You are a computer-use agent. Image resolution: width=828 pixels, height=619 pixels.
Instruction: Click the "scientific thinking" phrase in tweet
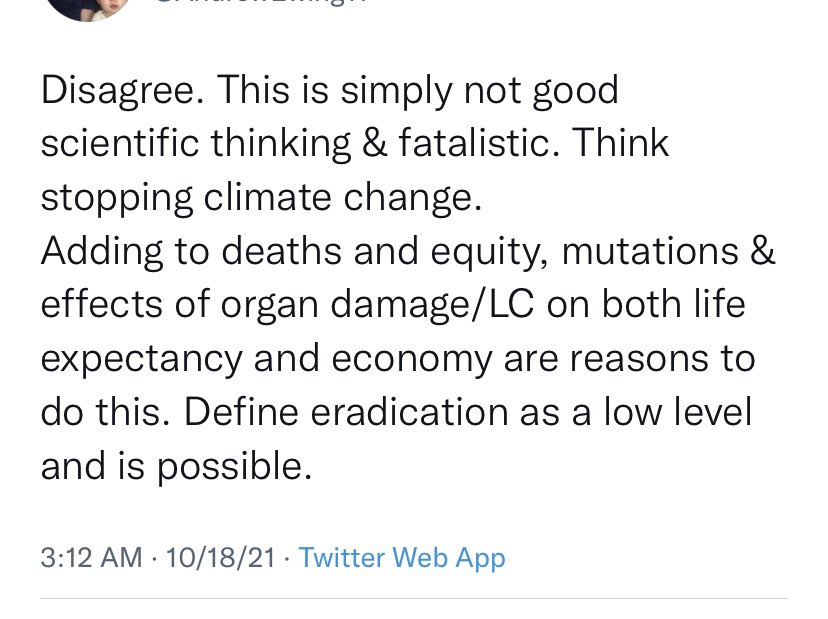(196, 144)
